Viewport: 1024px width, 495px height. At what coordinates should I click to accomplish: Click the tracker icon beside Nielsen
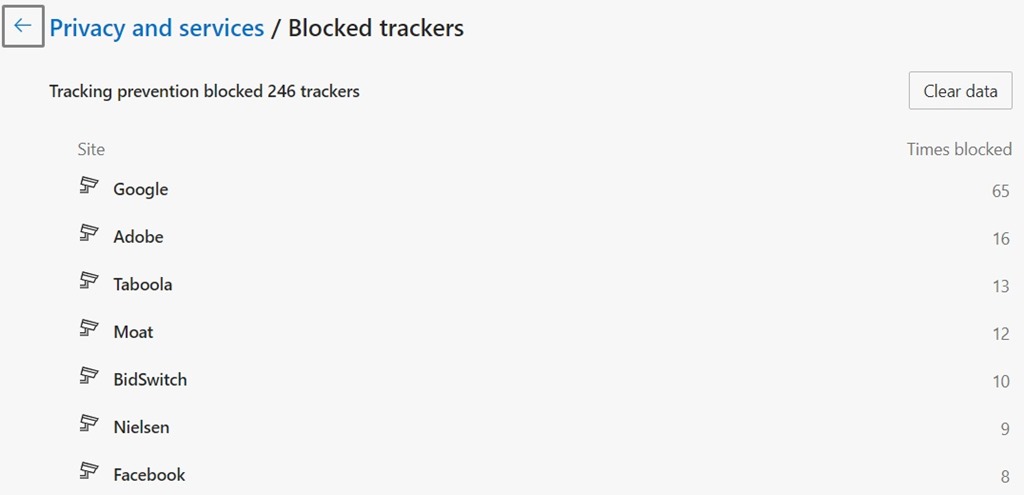tap(90, 423)
